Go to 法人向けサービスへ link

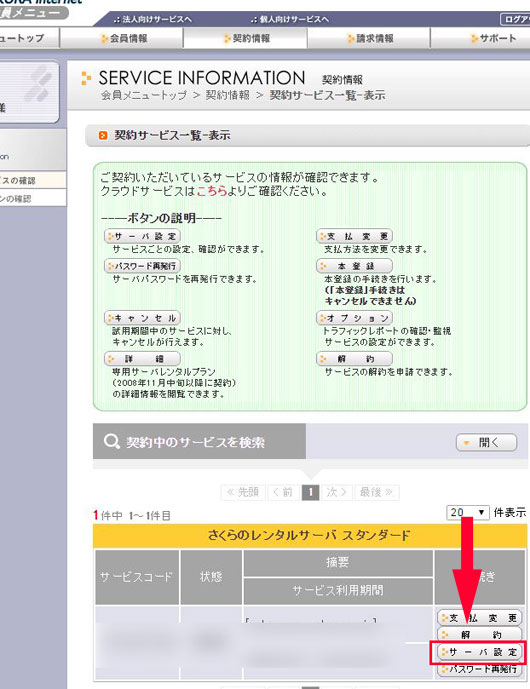152,19
